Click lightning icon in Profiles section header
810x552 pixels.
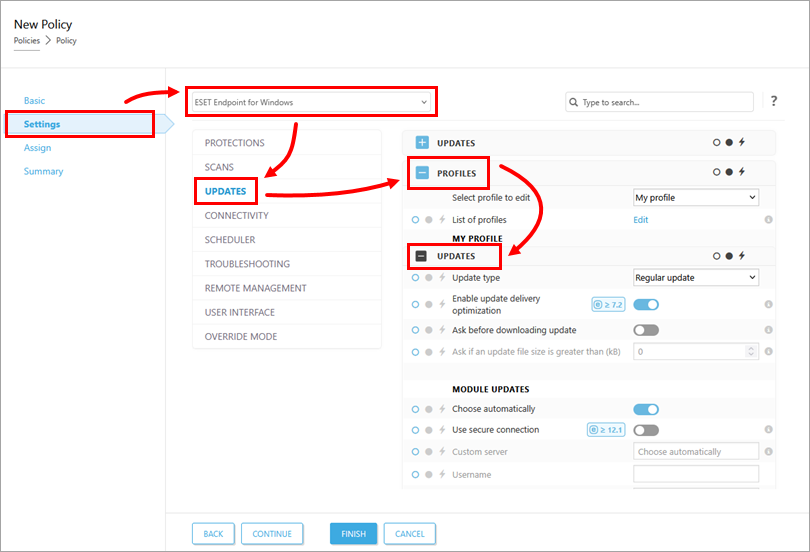point(742,173)
